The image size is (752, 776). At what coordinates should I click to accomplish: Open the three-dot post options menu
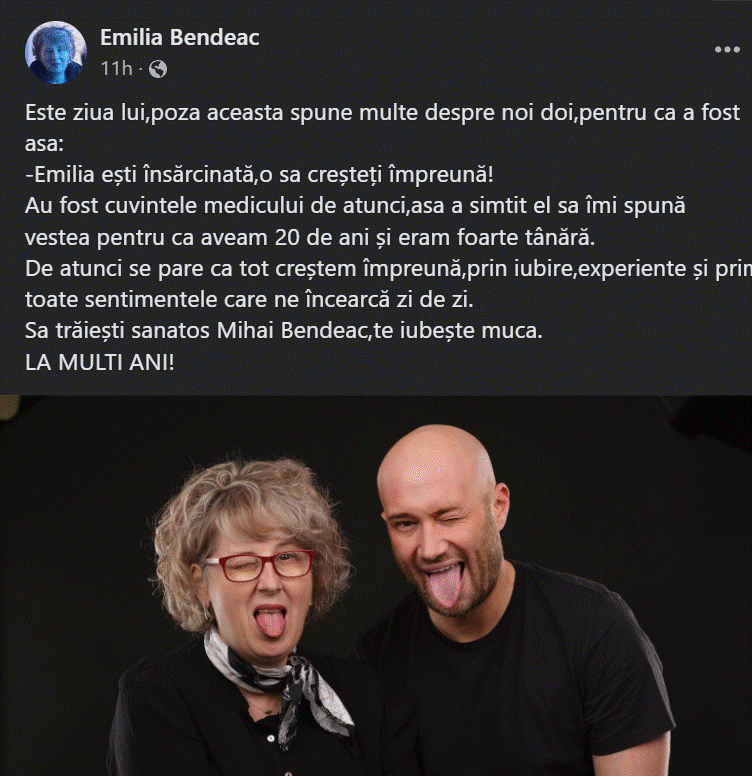[727, 49]
